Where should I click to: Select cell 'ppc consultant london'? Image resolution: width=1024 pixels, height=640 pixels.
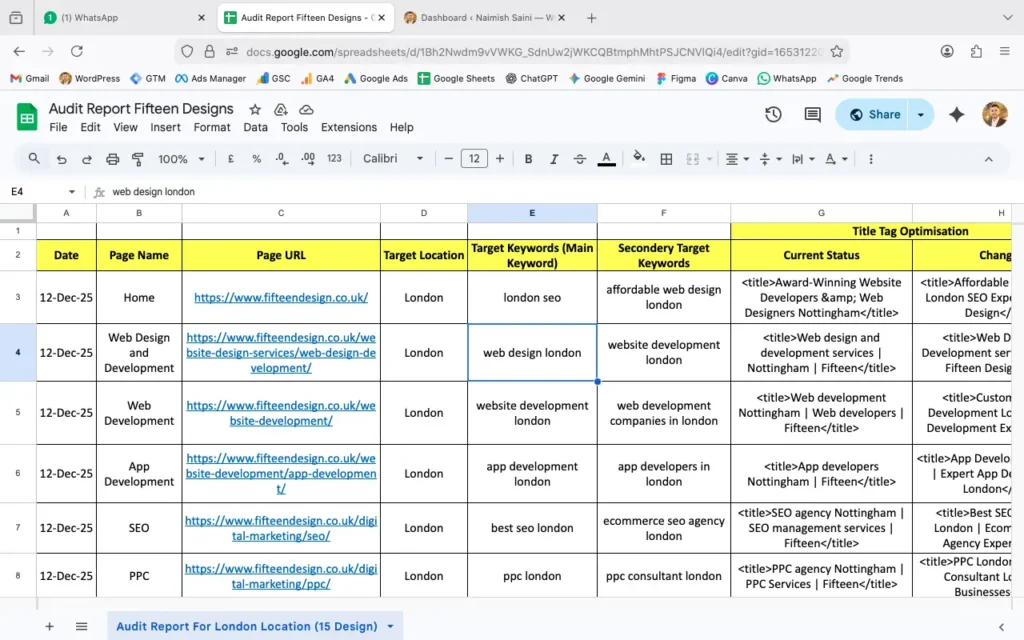click(664, 576)
